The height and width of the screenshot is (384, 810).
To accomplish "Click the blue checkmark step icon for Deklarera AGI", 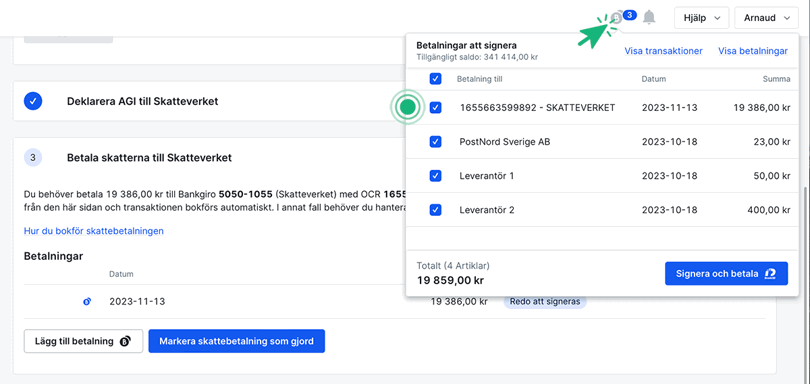I will point(33,101).
